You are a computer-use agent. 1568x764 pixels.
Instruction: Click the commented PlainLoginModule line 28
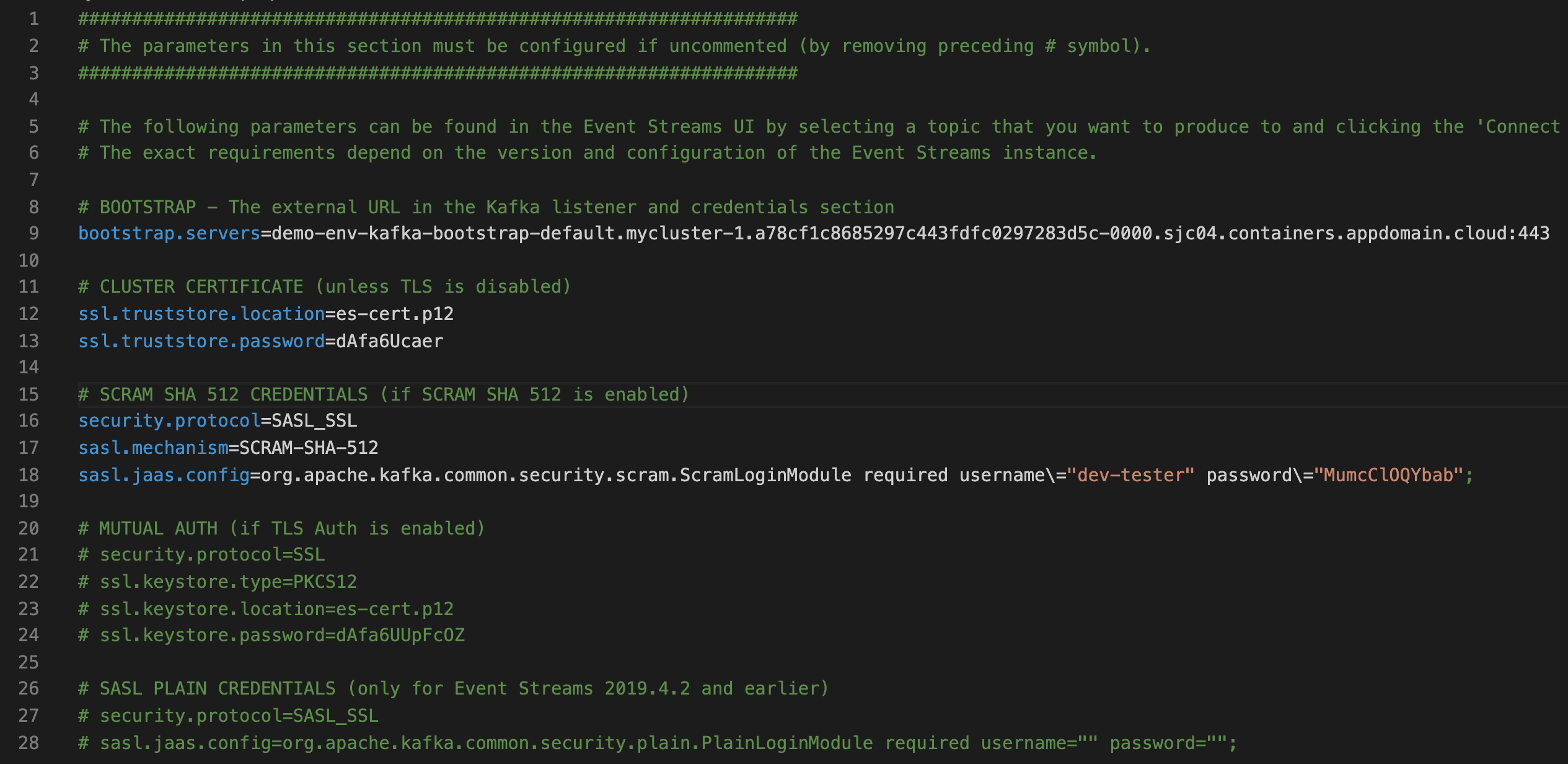[658, 744]
